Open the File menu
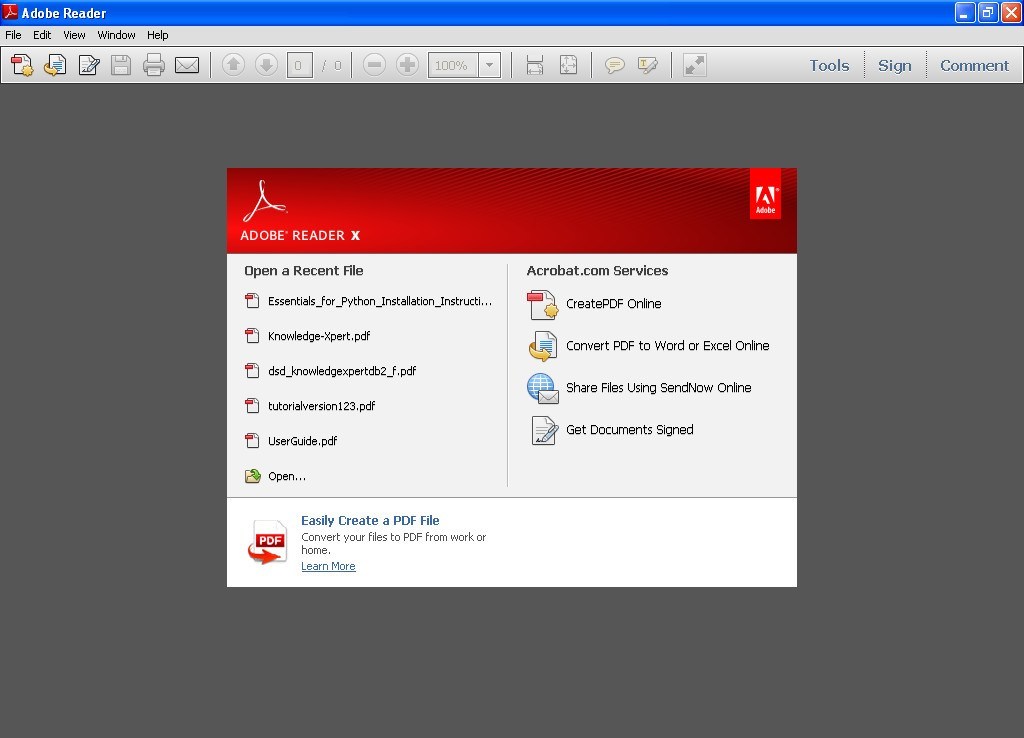This screenshot has height=738, width=1024. tap(13, 35)
